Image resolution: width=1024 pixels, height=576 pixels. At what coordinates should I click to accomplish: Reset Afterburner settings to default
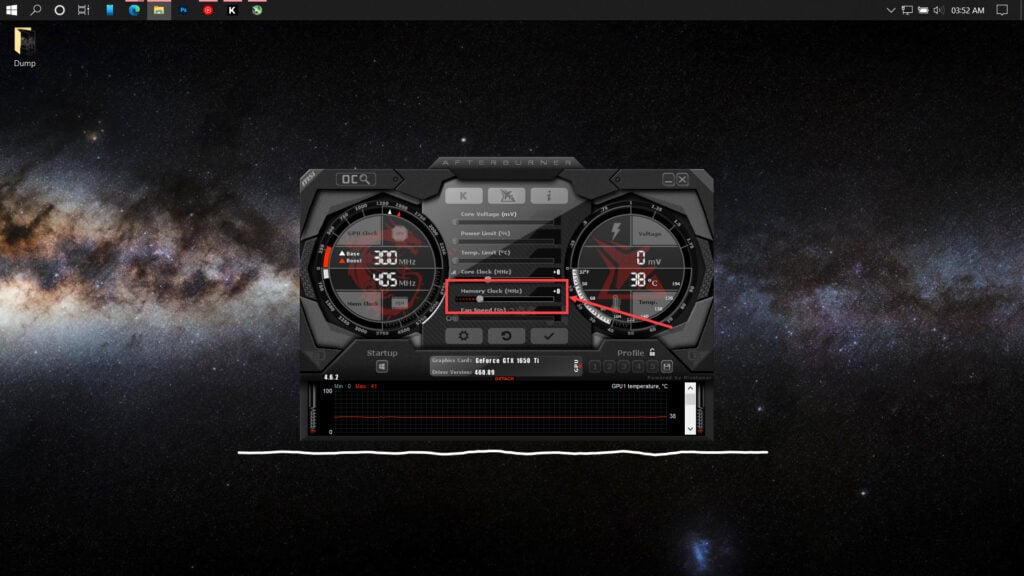pyautogui.click(x=506, y=336)
